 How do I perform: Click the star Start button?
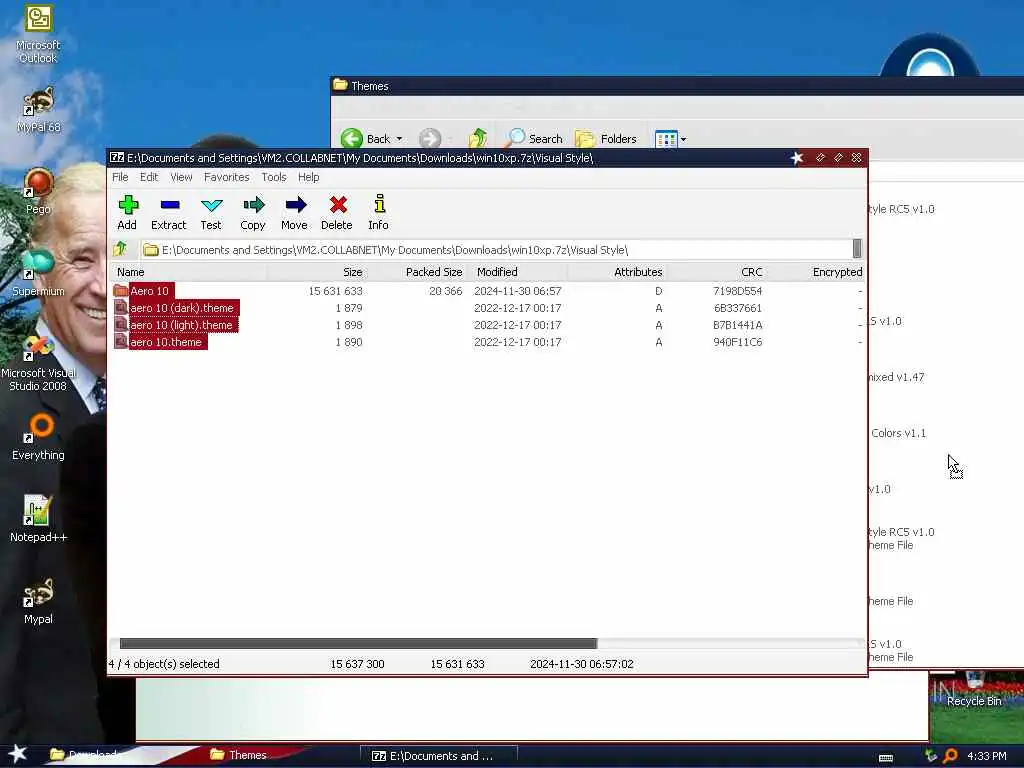pos(17,754)
